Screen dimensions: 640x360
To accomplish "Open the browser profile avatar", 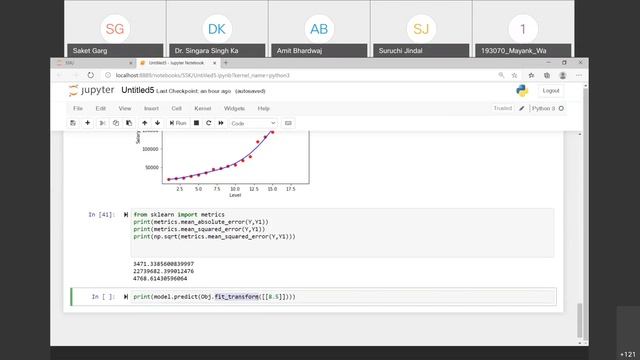I will [x=563, y=75].
